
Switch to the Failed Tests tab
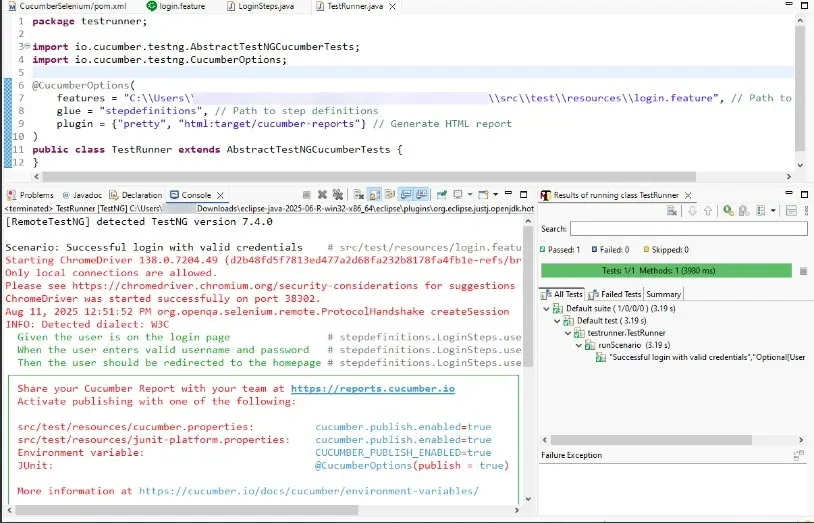point(615,294)
